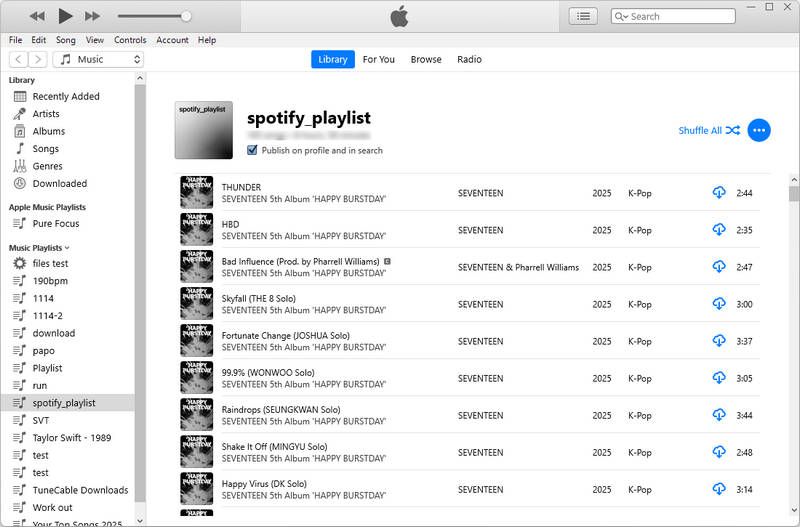The image size is (800, 527).
Task: Select the Library tab
Action: pos(333,59)
